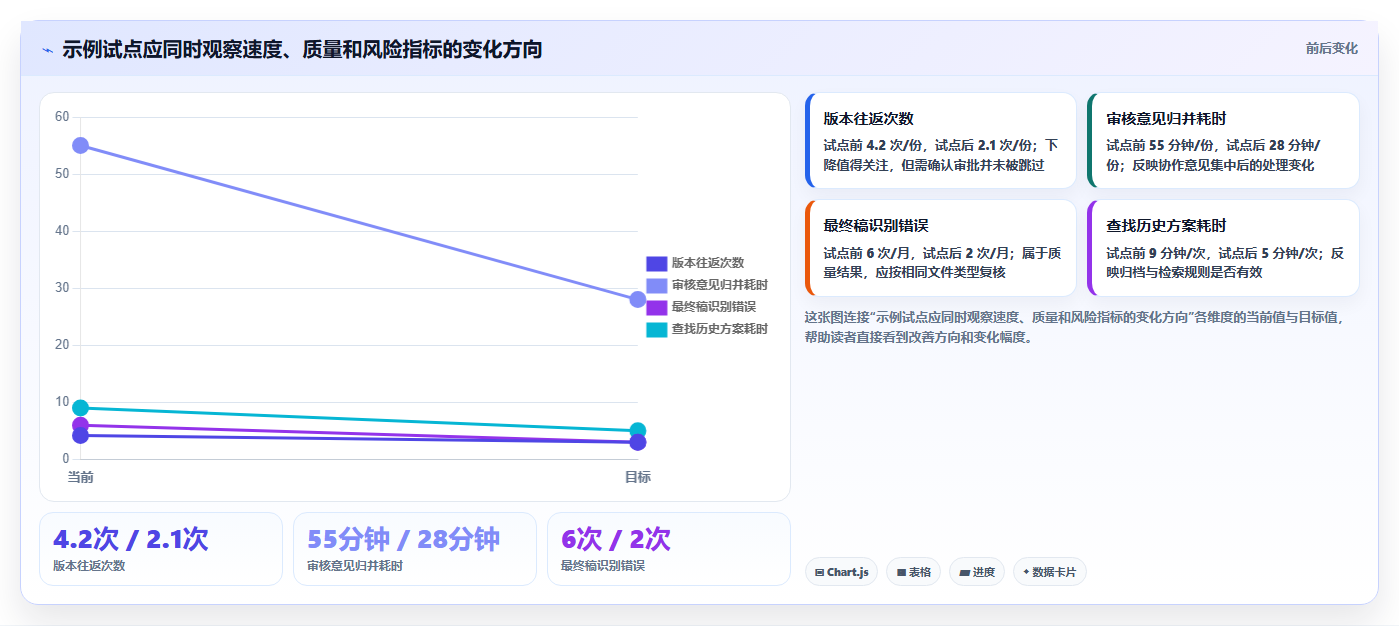1399x626 pixels.
Task: Click the 当前 x-axis label
Action: pyautogui.click(x=81, y=477)
